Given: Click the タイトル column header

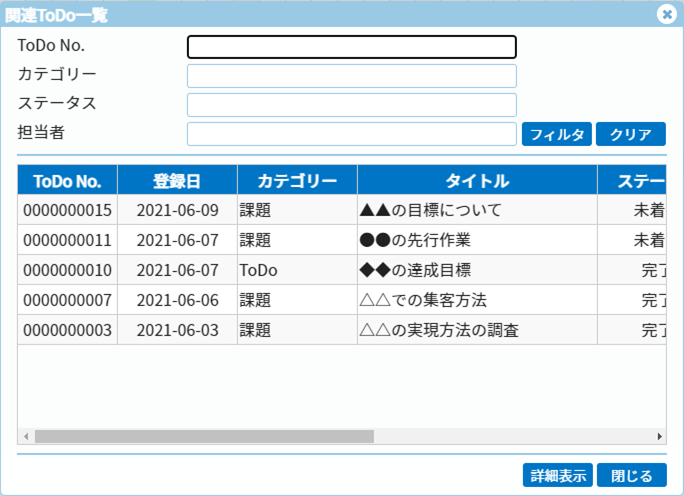Looking at the screenshot, I should (477, 181).
